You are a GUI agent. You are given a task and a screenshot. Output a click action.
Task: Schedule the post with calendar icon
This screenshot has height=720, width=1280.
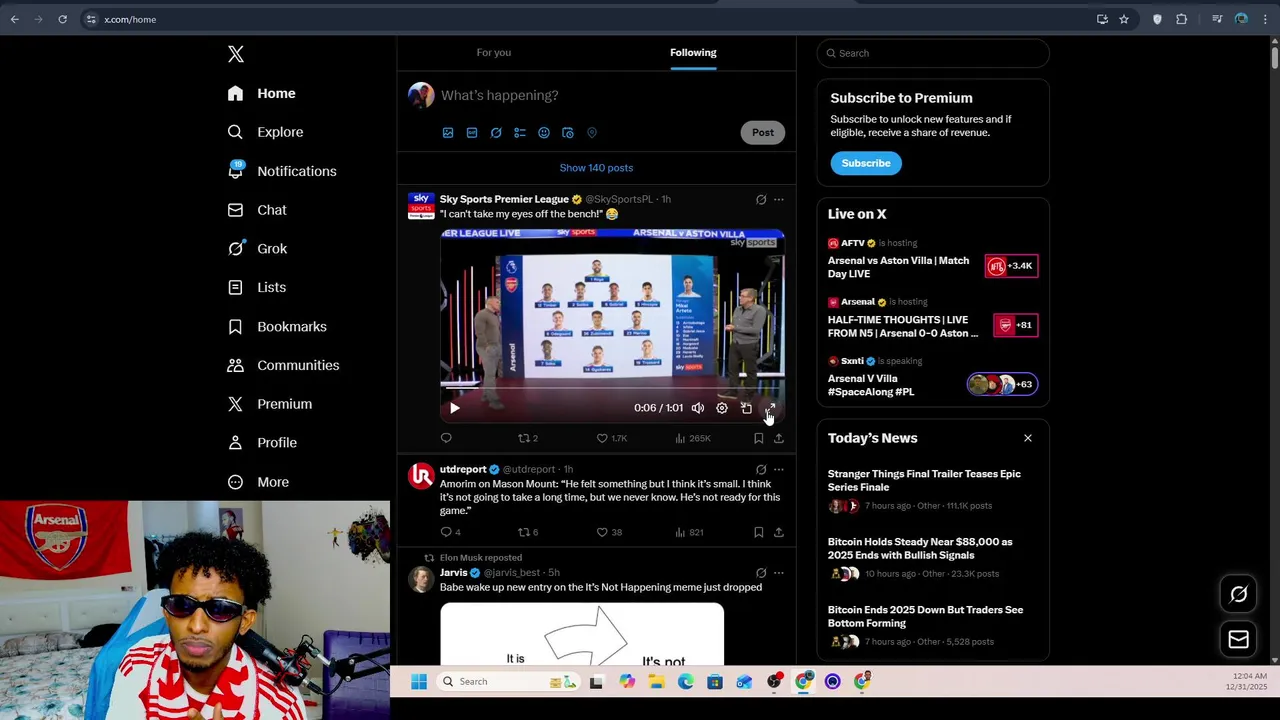(x=568, y=132)
